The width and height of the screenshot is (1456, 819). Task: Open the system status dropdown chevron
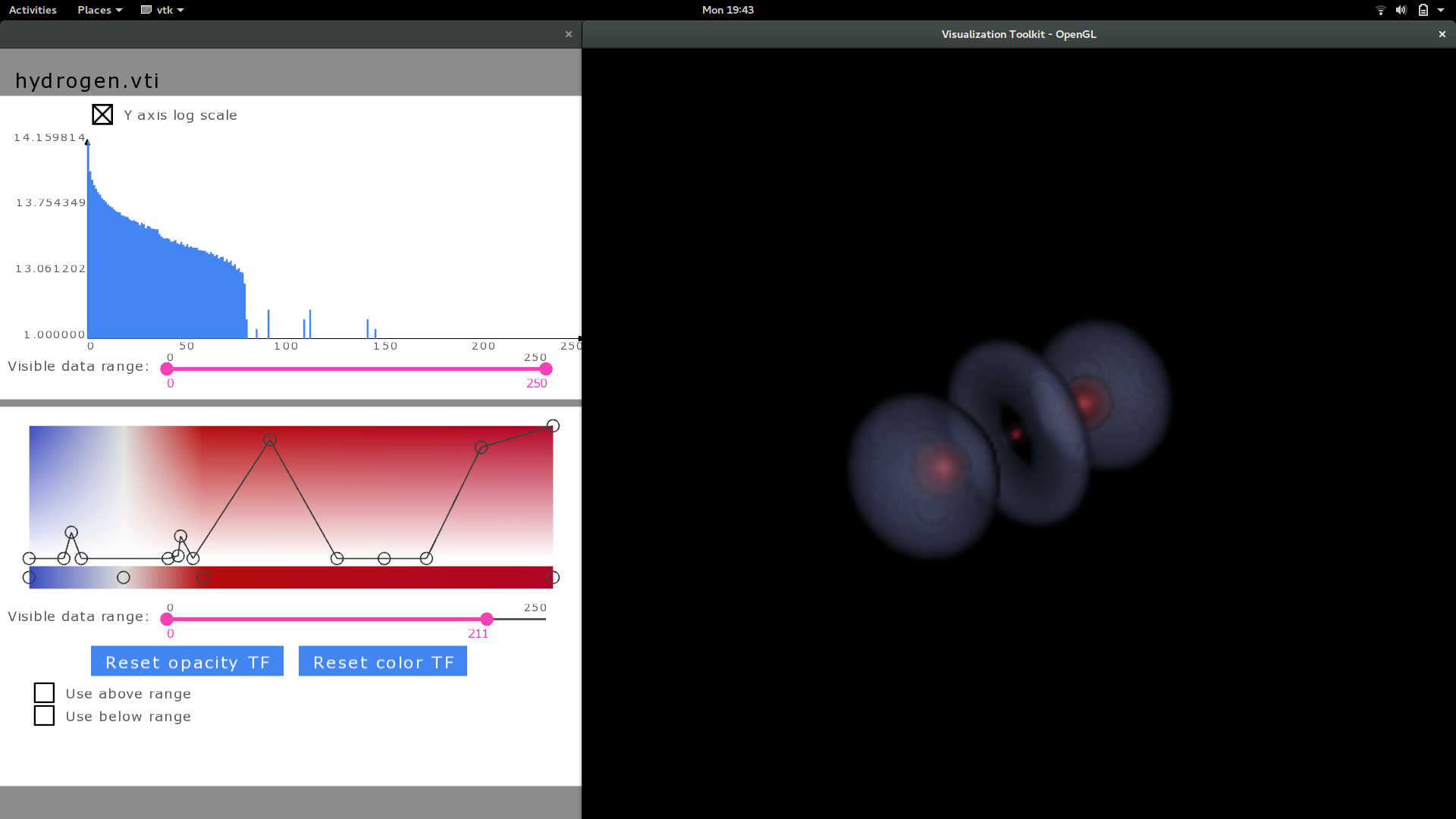[1443, 10]
